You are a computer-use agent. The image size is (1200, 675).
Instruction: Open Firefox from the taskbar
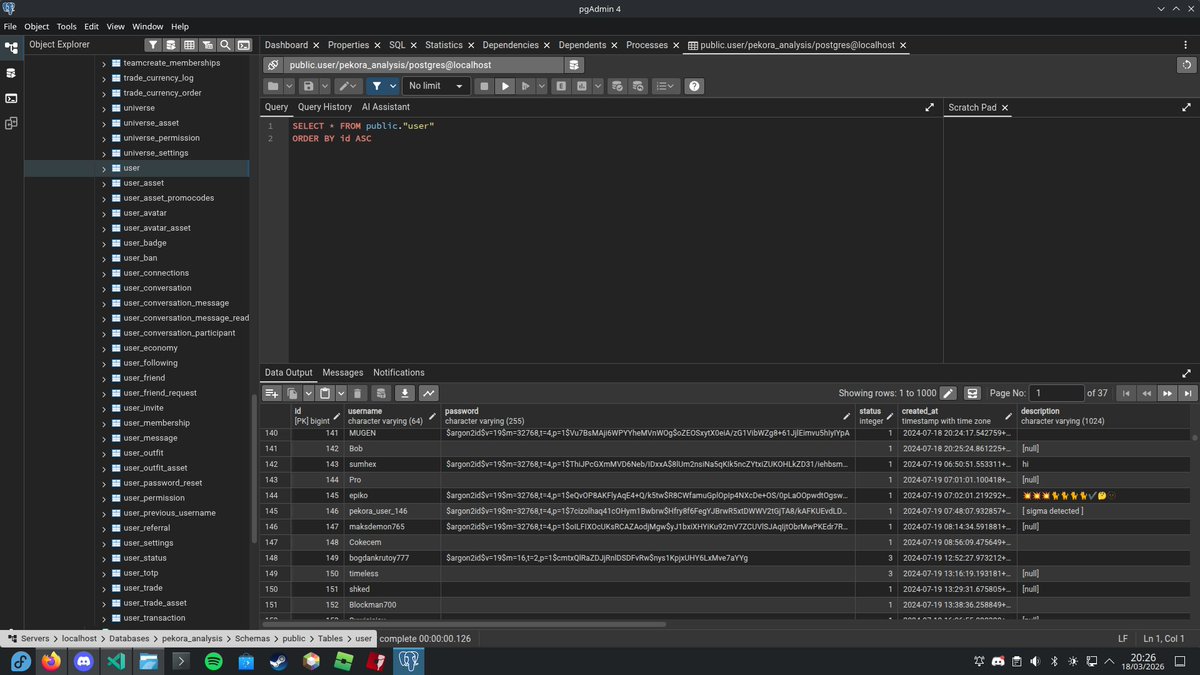pyautogui.click(x=51, y=661)
